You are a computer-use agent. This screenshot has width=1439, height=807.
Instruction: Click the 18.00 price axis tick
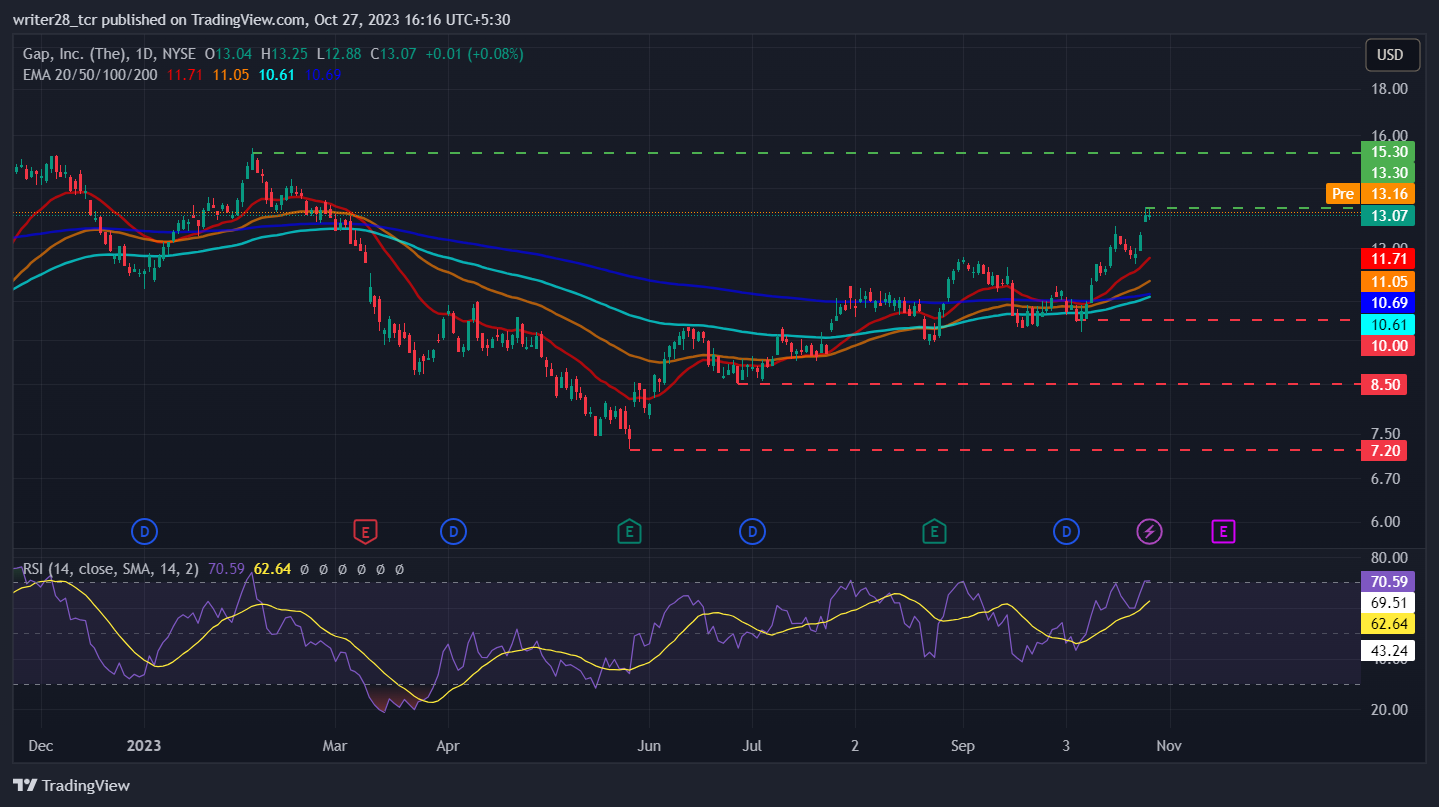tap(1390, 88)
